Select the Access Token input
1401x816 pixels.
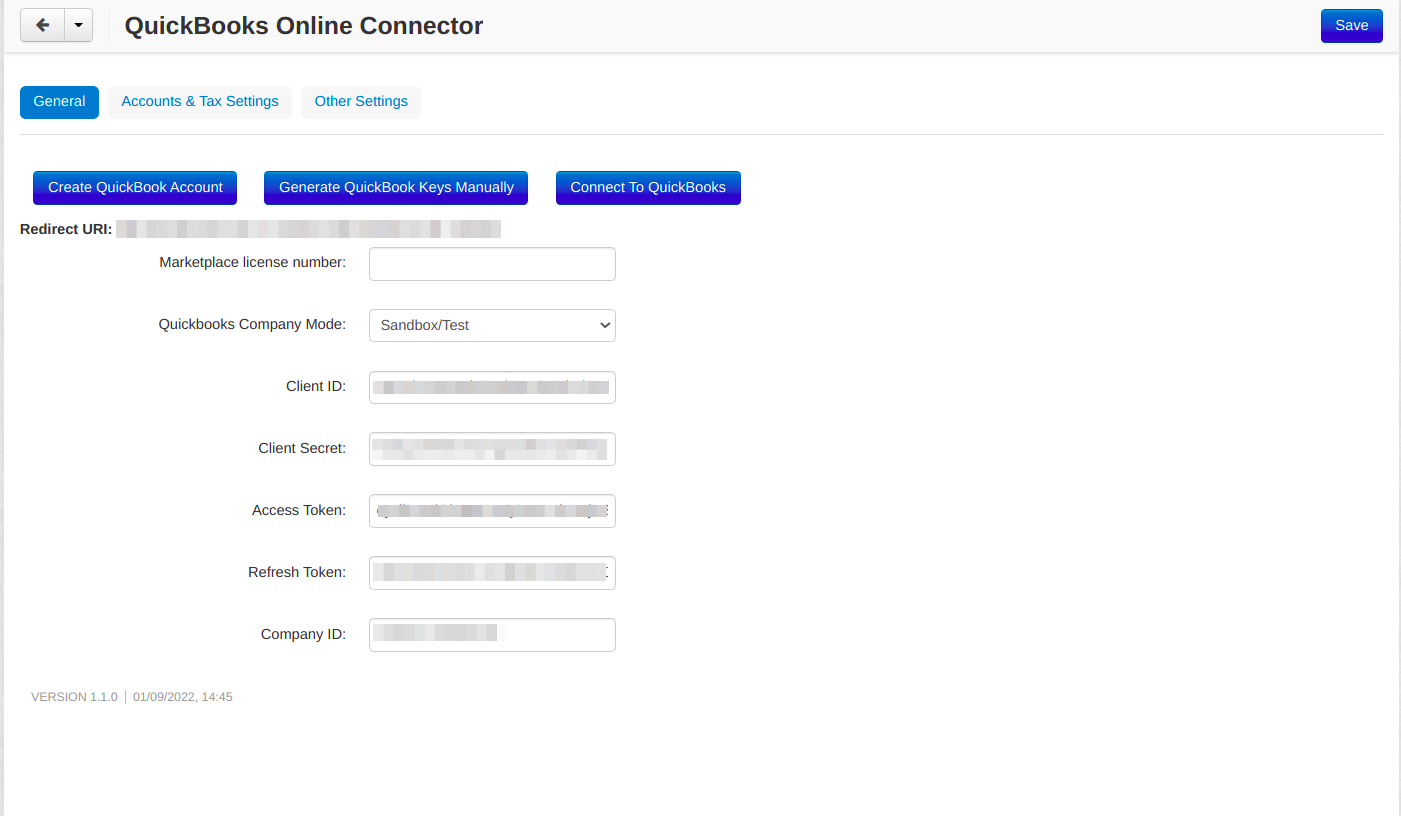[492, 511]
